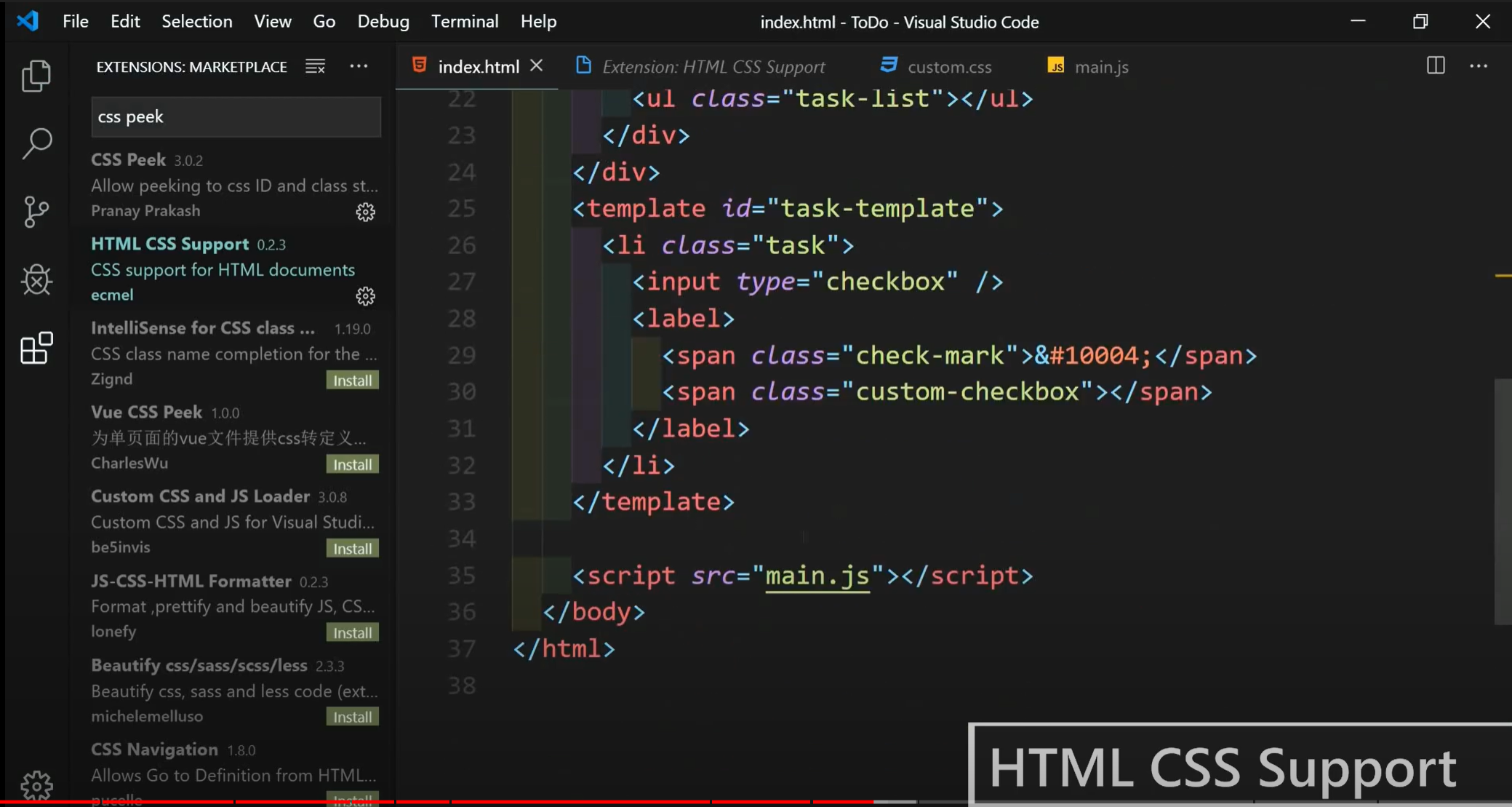
Task: Open the Debug view in activity bar
Action: coord(36,280)
